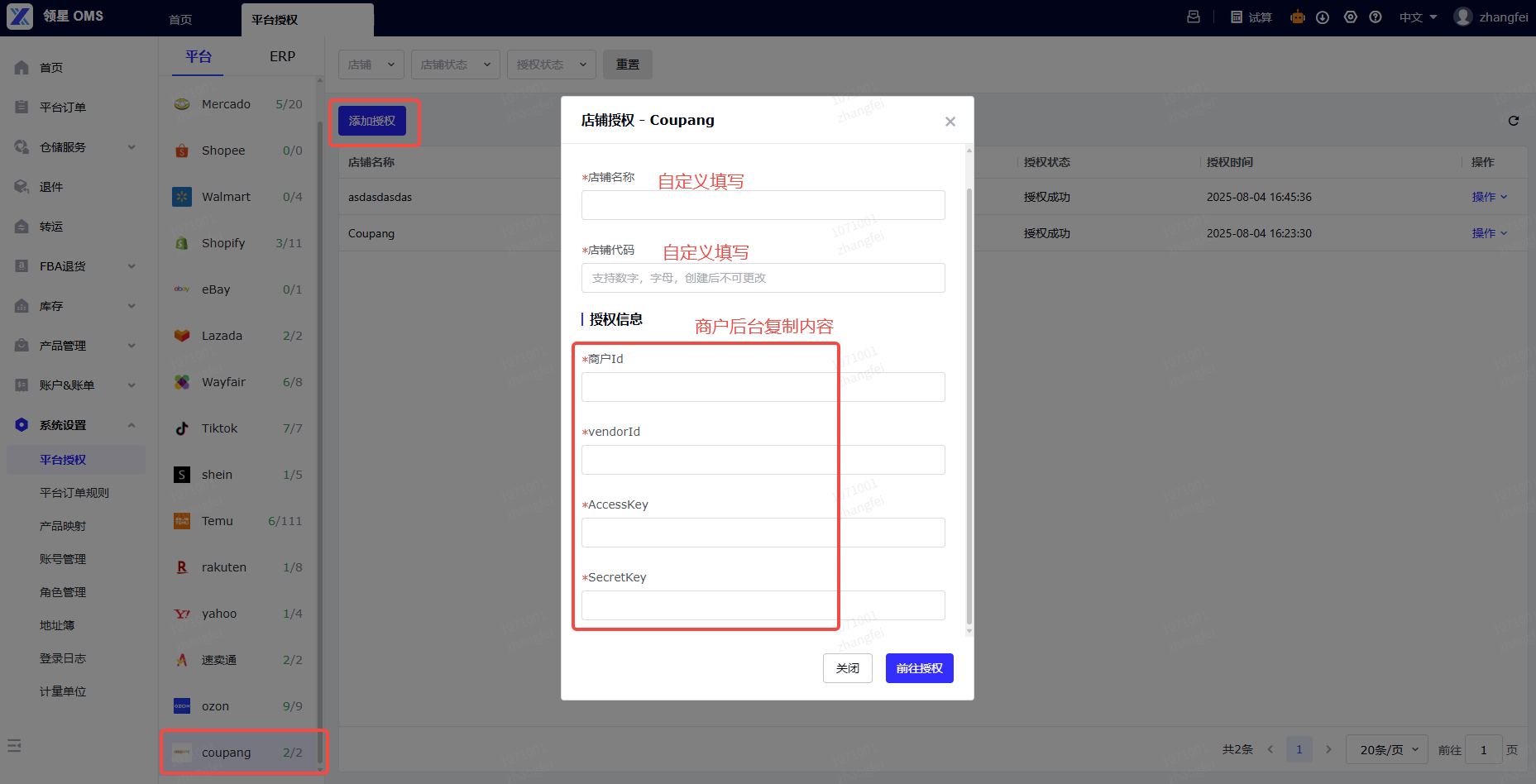The image size is (1536, 784).
Task: Go to pagination page 1
Action: 1299,749
